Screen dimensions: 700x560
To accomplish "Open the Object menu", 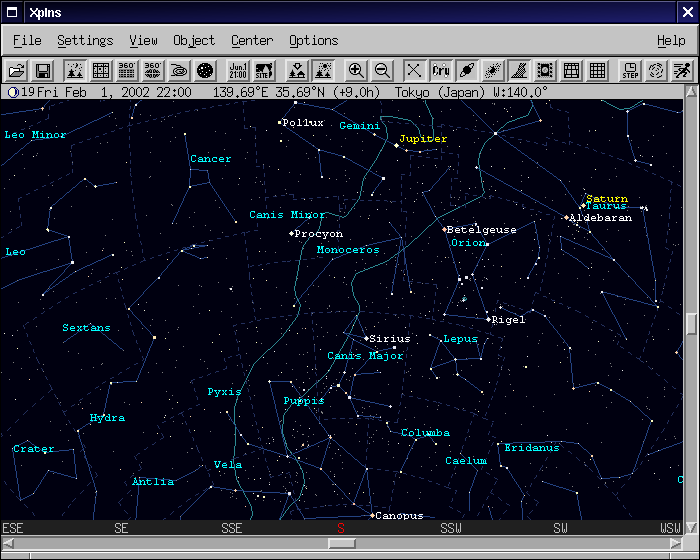I will pyautogui.click(x=194, y=41).
